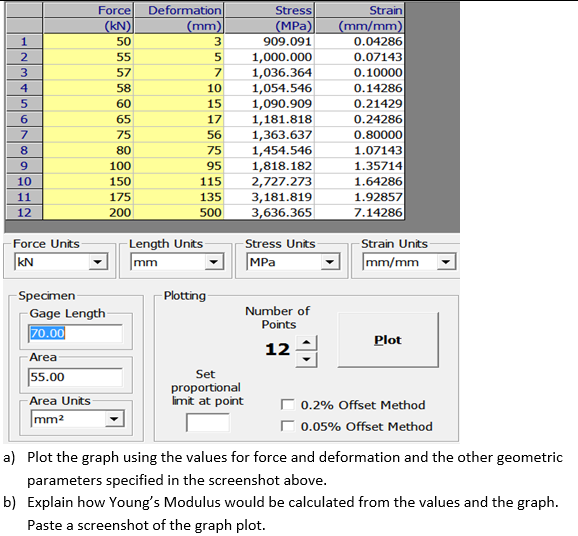Click Force cell with value 55
Image resolution: width=578 pixels, height=536 pixels.
tap(88, 57)
